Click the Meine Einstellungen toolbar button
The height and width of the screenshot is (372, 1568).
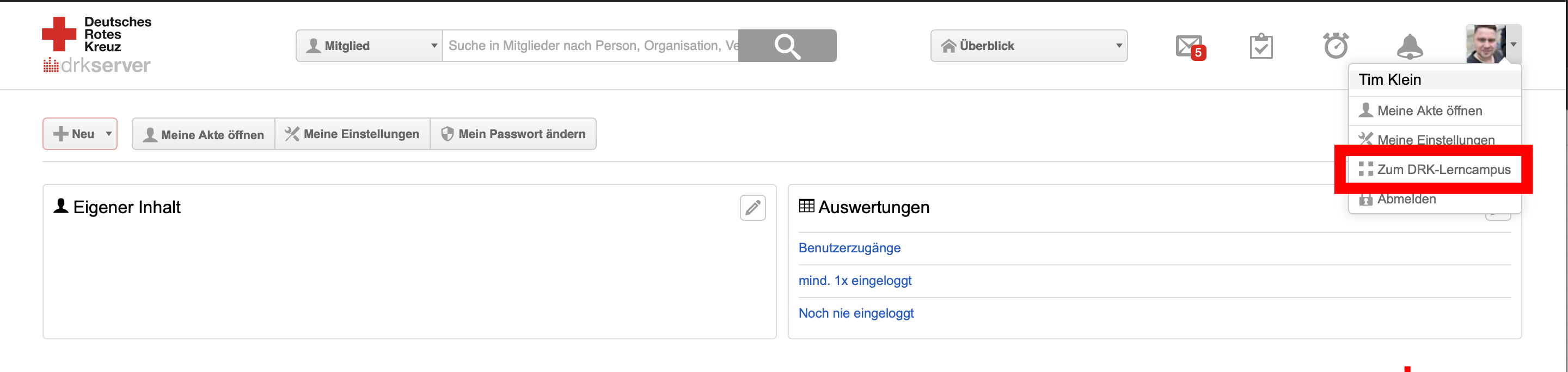[352, 134]
